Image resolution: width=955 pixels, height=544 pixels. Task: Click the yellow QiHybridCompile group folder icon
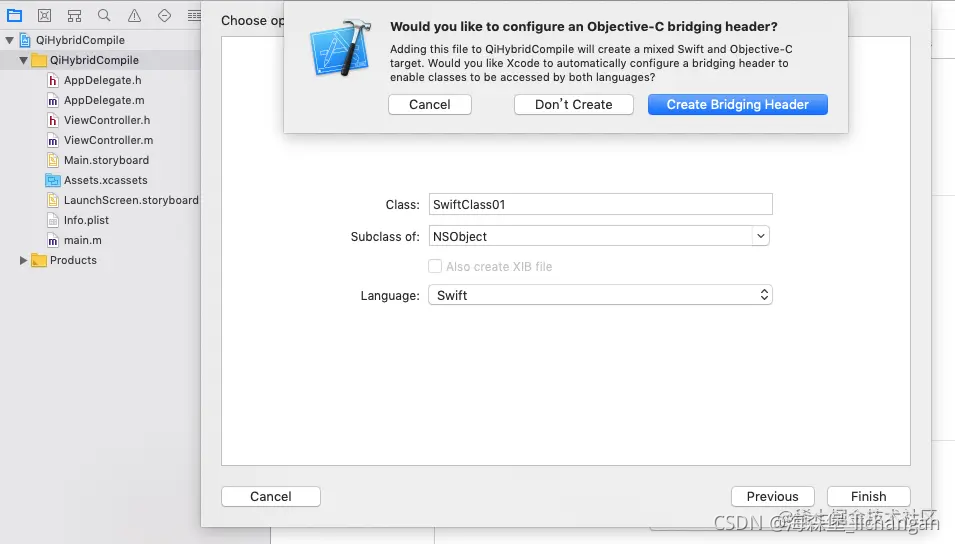coord(39,60)
